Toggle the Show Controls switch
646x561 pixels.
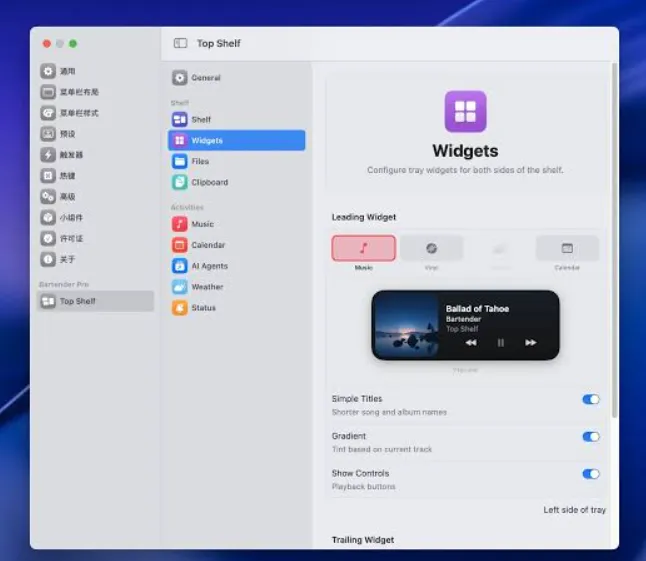point(591,474)
